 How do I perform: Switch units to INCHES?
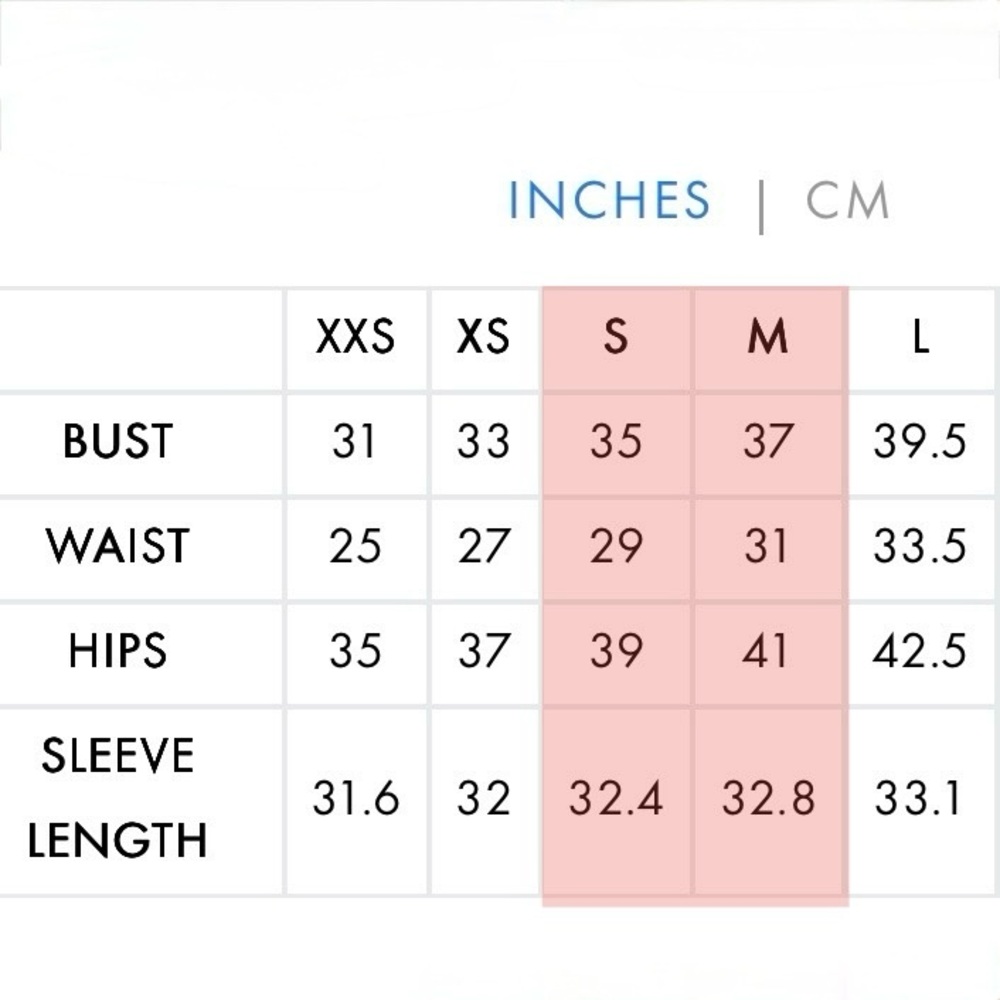click(608, 200)
